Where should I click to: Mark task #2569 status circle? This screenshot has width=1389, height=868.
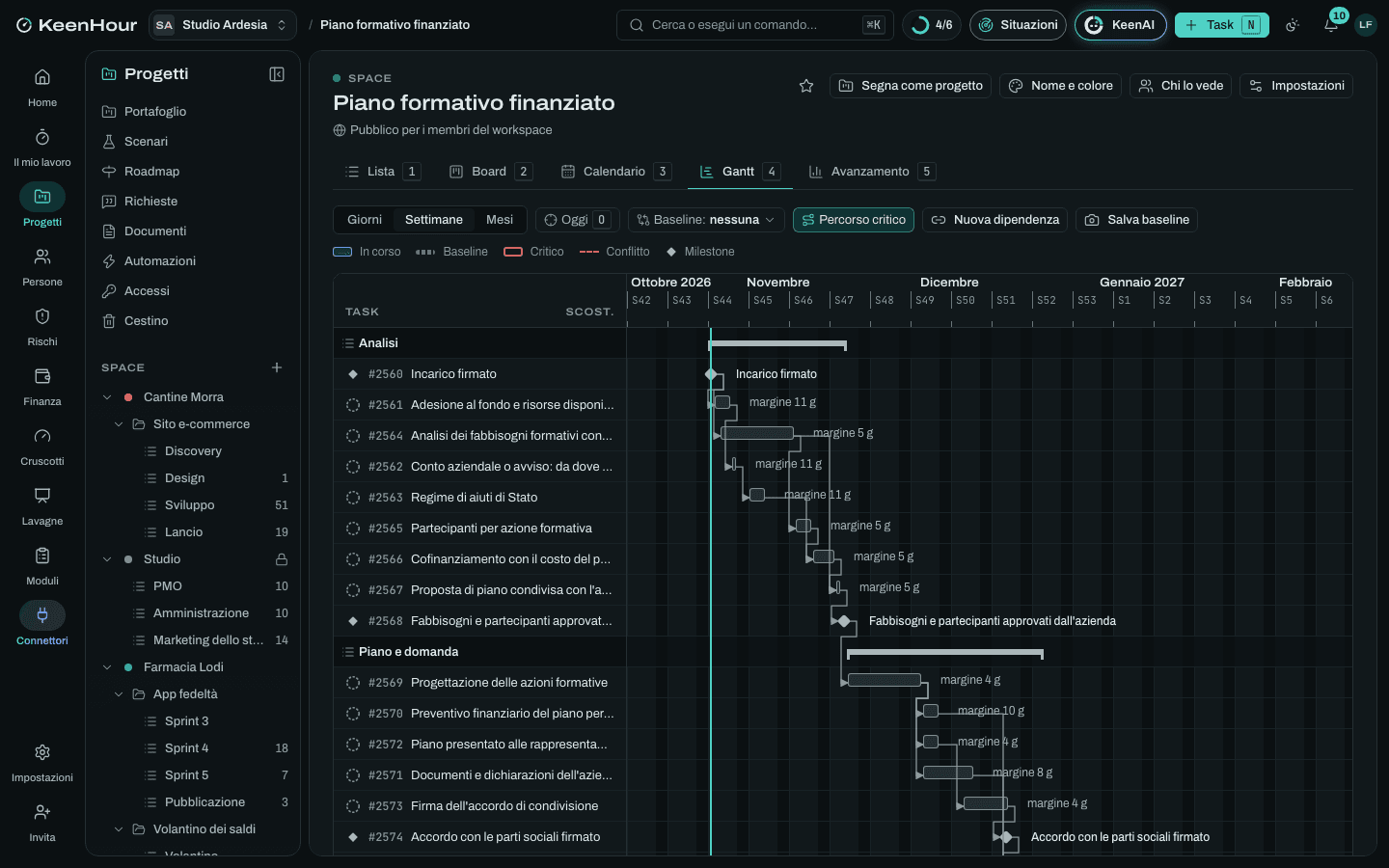point(353,683)
